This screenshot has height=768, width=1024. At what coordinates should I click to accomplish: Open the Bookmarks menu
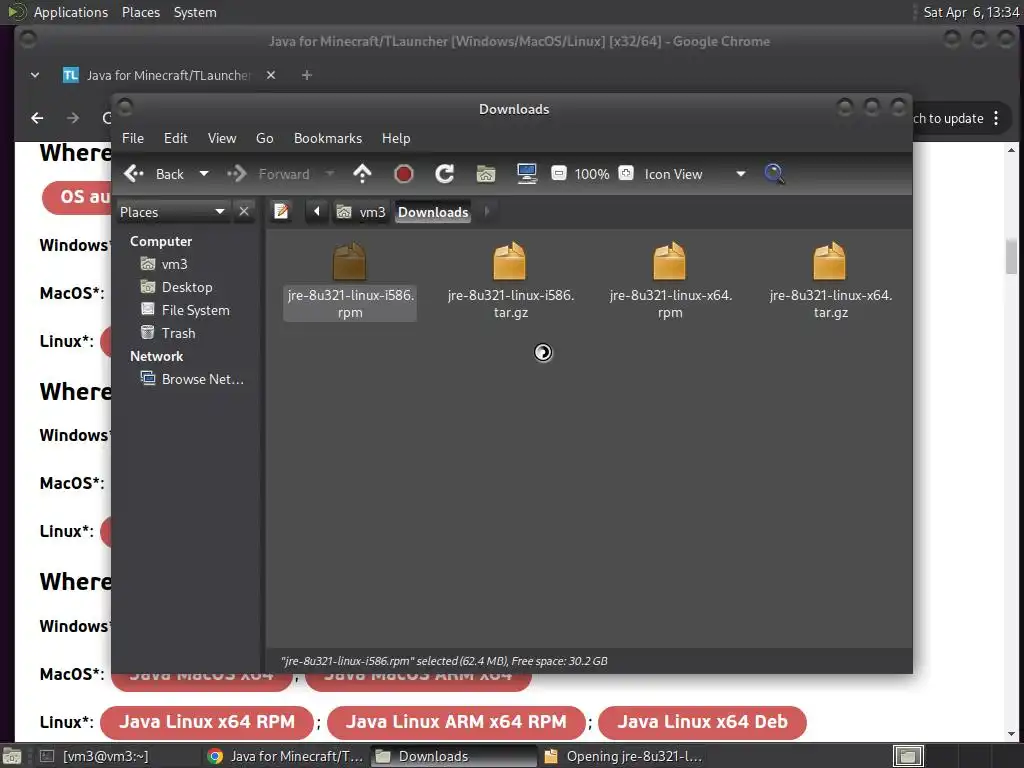[x=328, y=138]
